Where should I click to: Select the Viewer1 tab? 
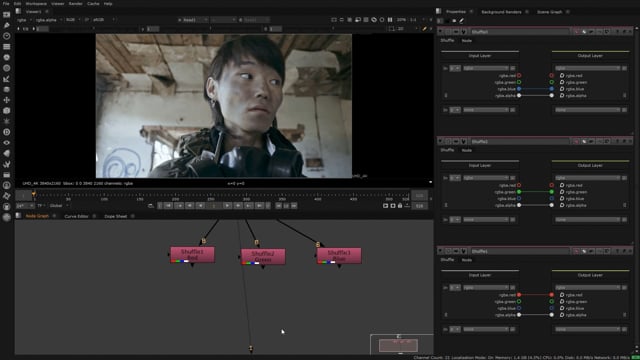pos(33,12)
